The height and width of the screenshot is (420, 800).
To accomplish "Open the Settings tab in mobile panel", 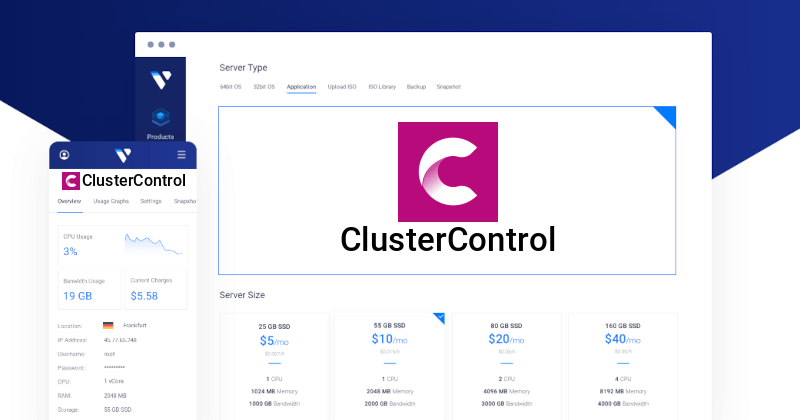I will pyautogui.click(x=150, y=201).
